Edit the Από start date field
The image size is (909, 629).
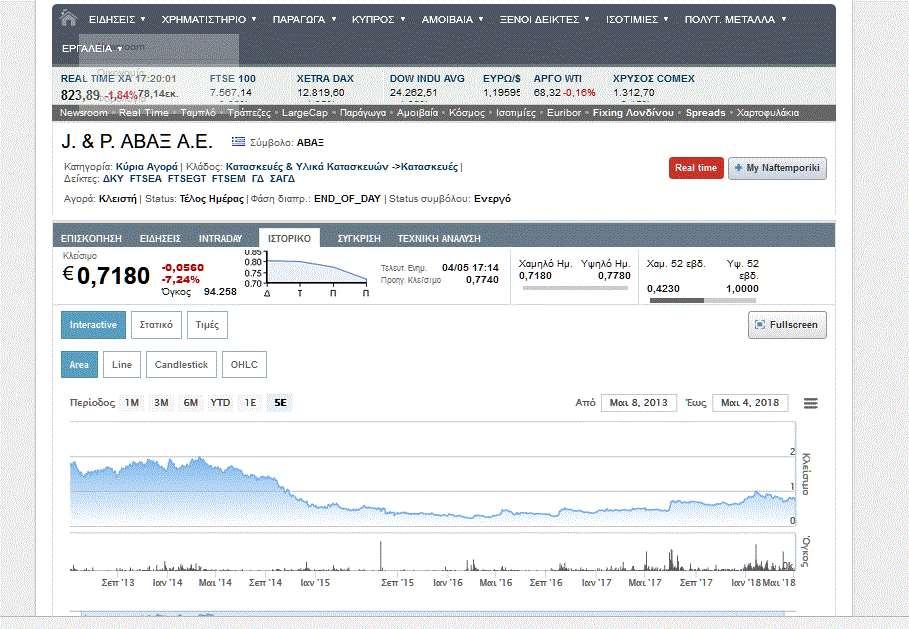[x=639, y=403]
